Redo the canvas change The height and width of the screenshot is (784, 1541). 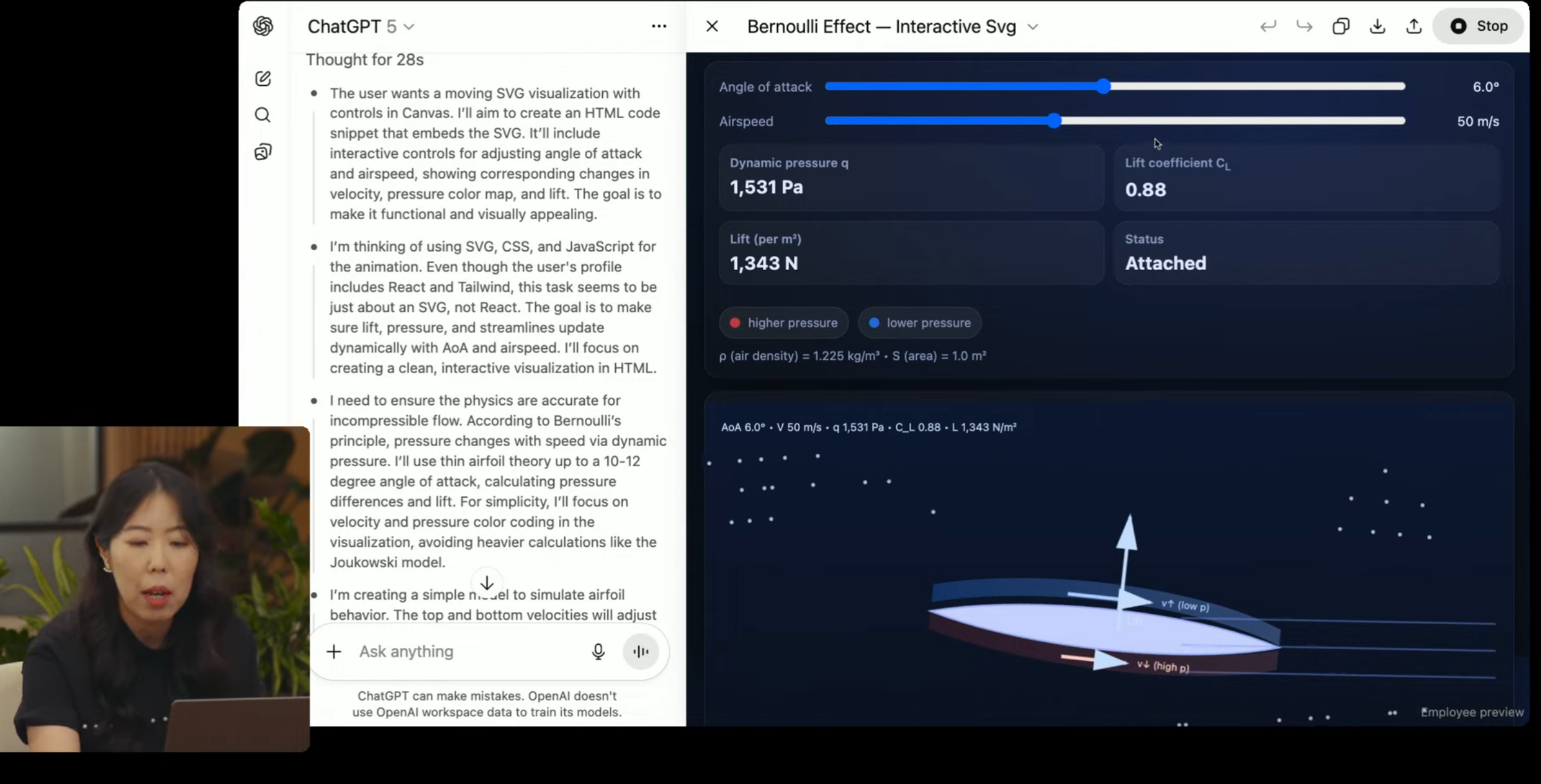coord(1304,26)
